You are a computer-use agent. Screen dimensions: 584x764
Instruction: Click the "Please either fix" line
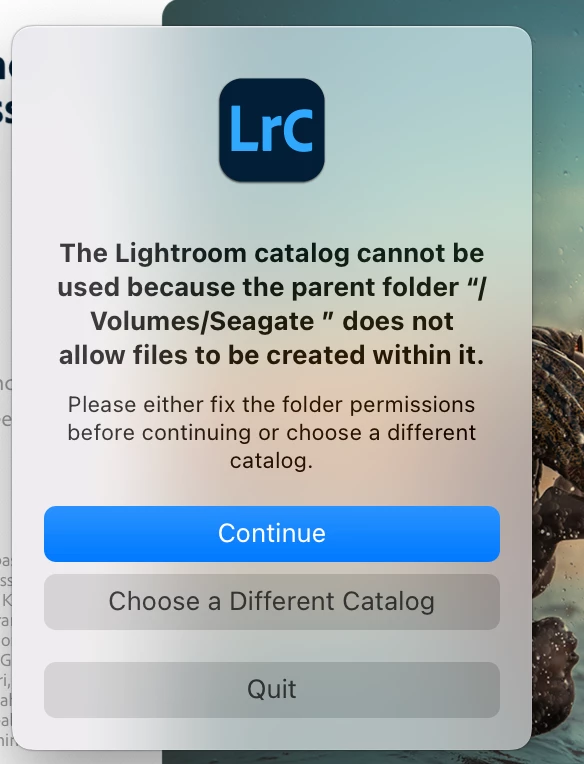click(x=271, y=405)
